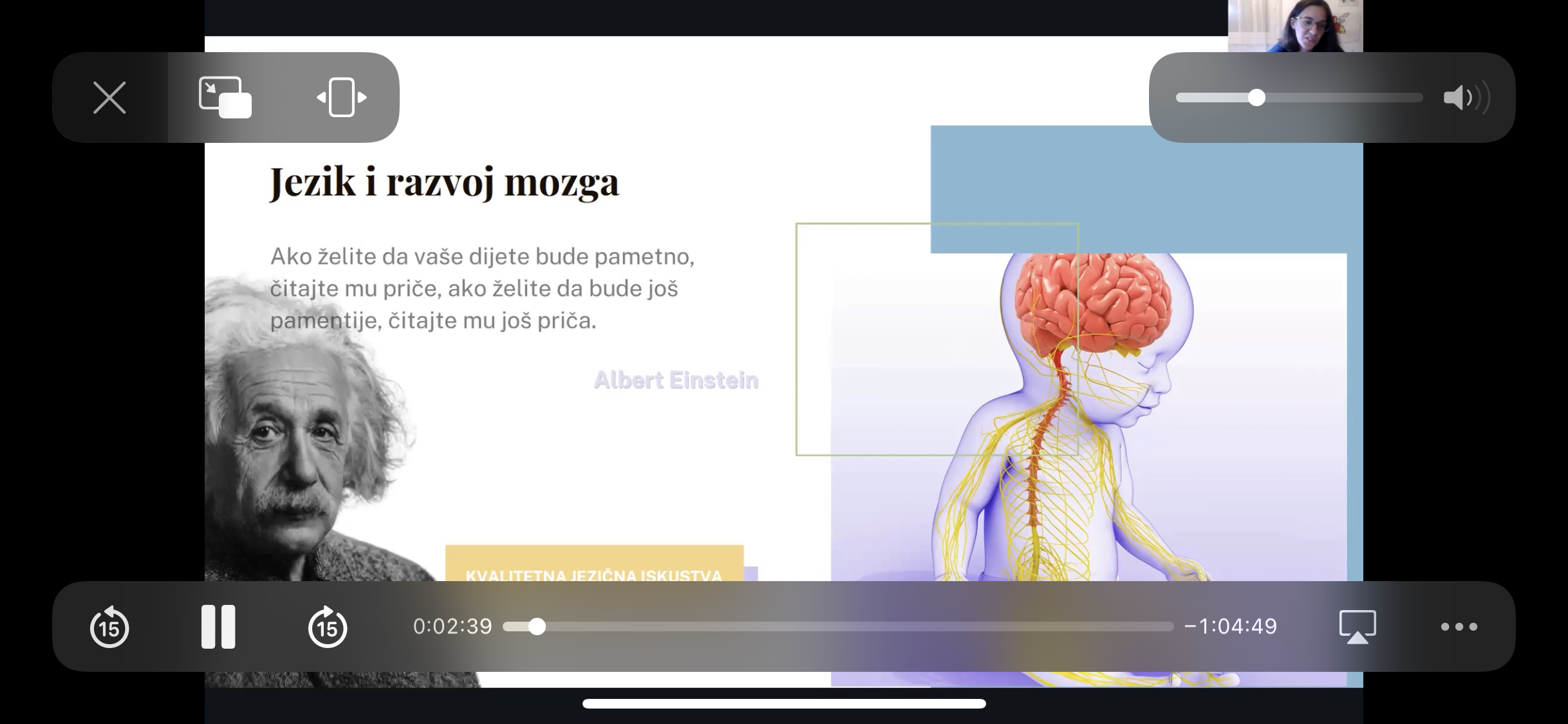The height and width of the screenshot is (724, 1568).
Task: Click the playback progress knob
Action: tap(537, 627)
